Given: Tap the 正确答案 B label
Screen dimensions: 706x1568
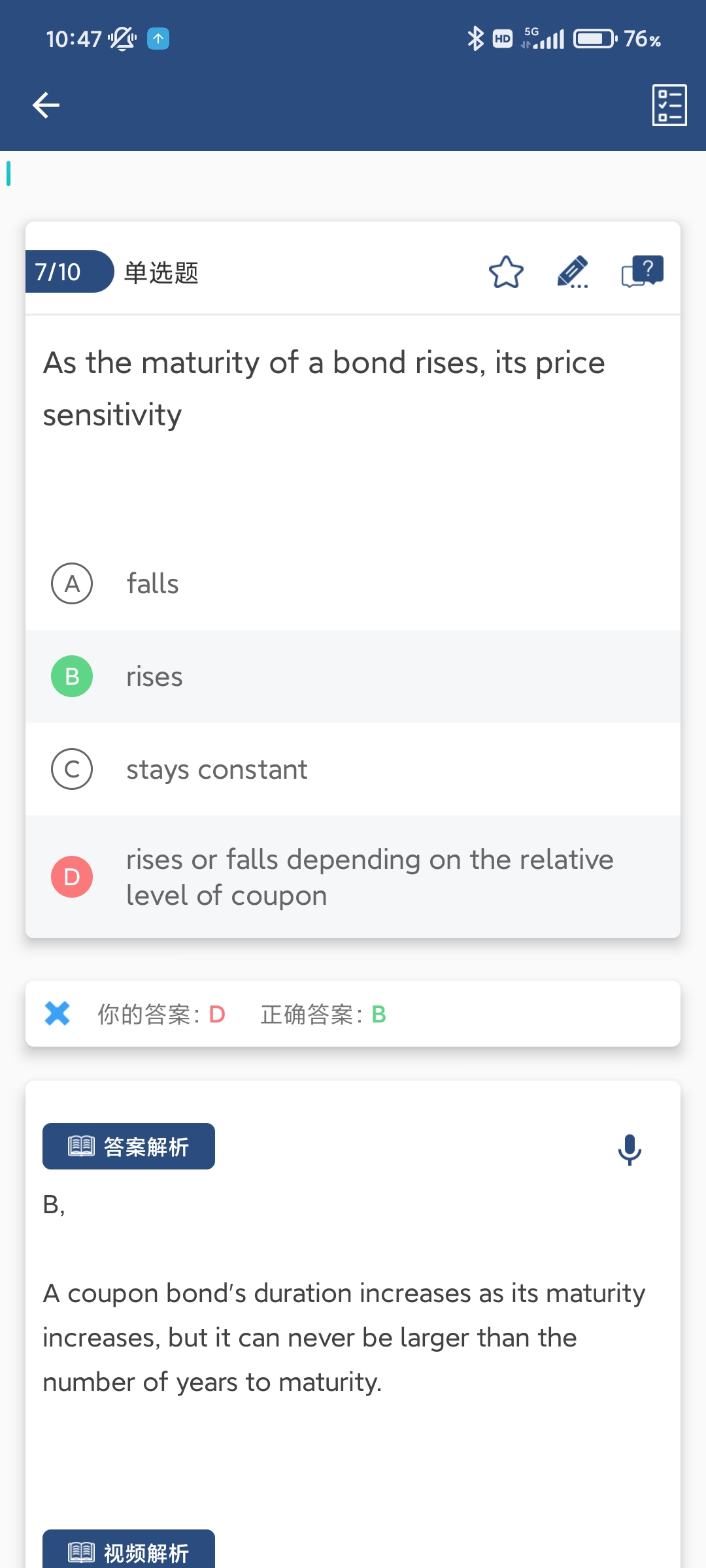Looking at the screenshot, I should pyautogui.click(x=323, y=1015).
